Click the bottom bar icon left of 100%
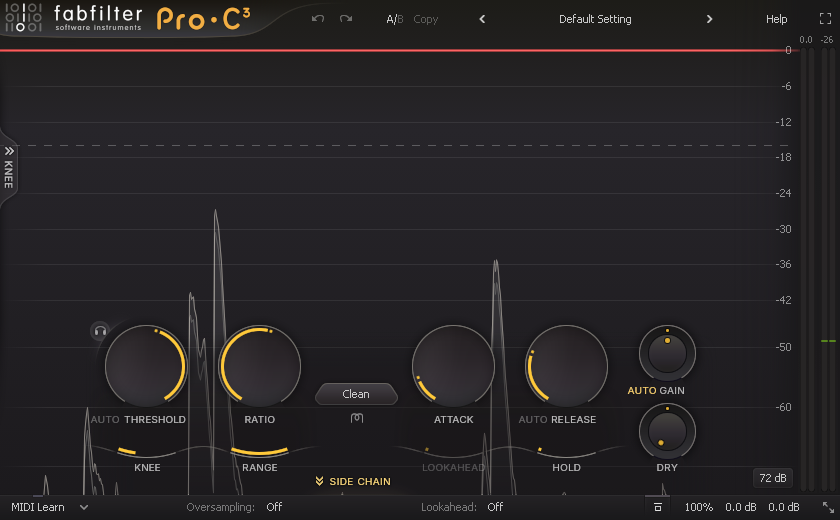 (x=658, y=507)
